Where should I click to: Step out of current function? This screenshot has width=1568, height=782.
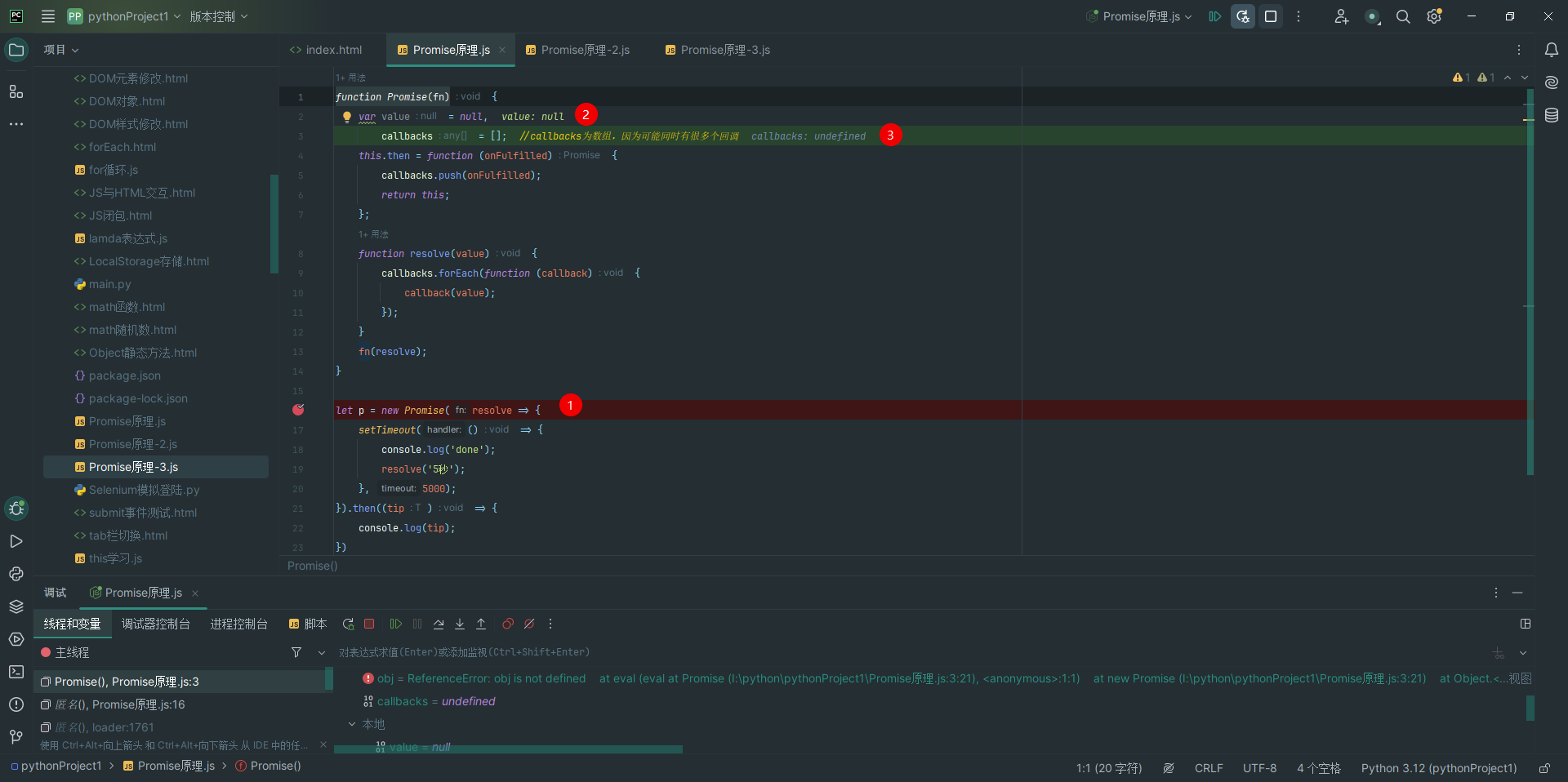(x=481, y=624)
